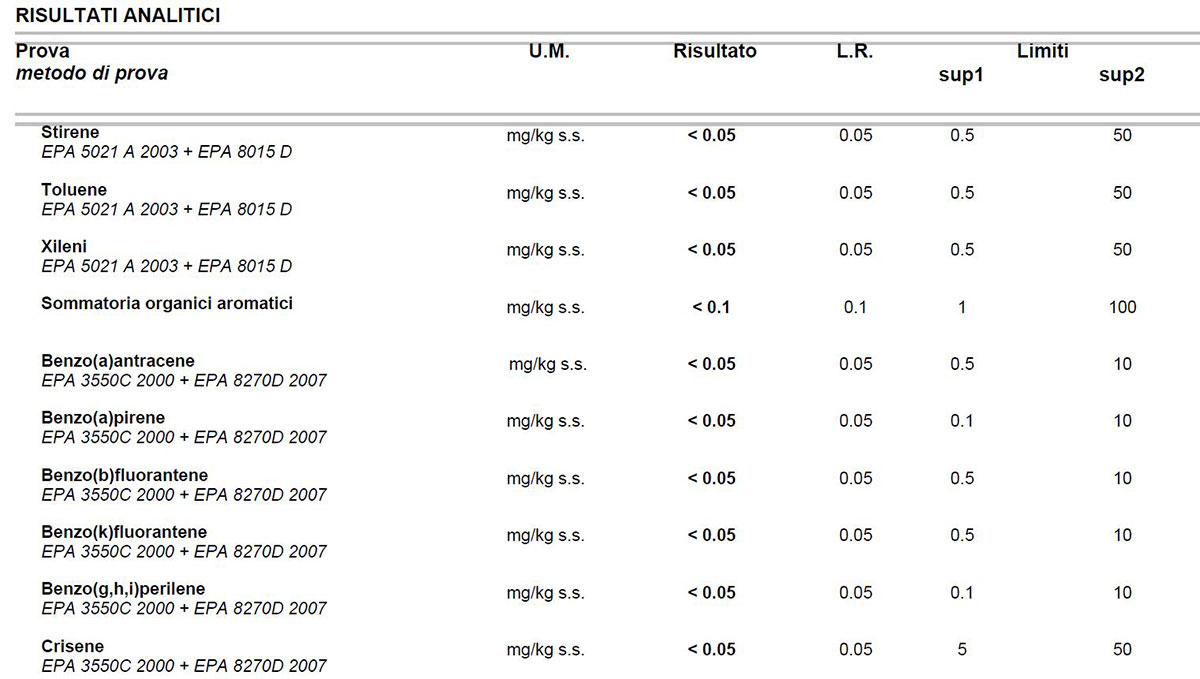The width and height of the screenshot is (1200, 679).
Task: Select the sup2 limit subheader
Action: pyautogui.click(x=1121, y=76)
